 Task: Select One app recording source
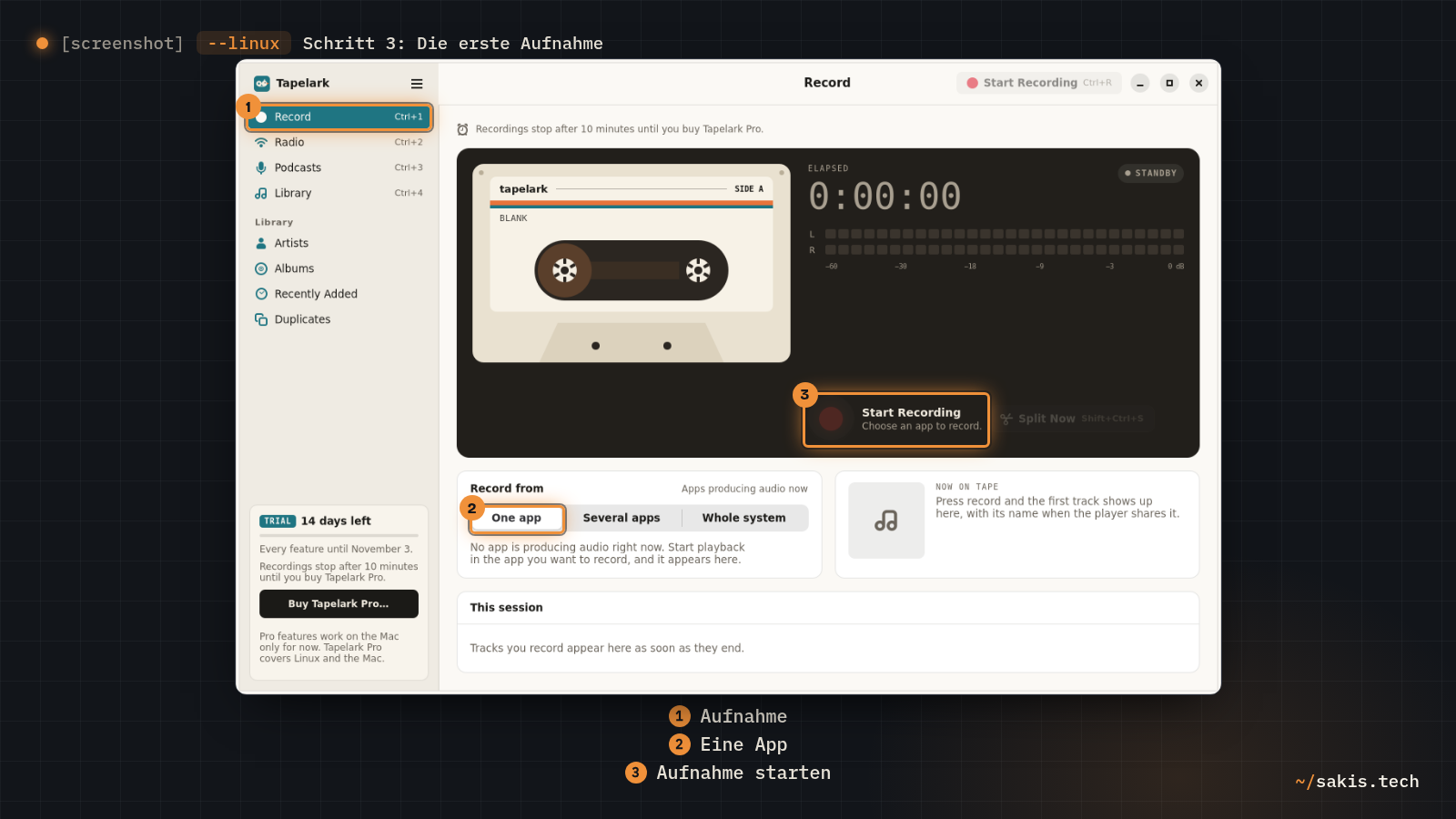[517, 518]
